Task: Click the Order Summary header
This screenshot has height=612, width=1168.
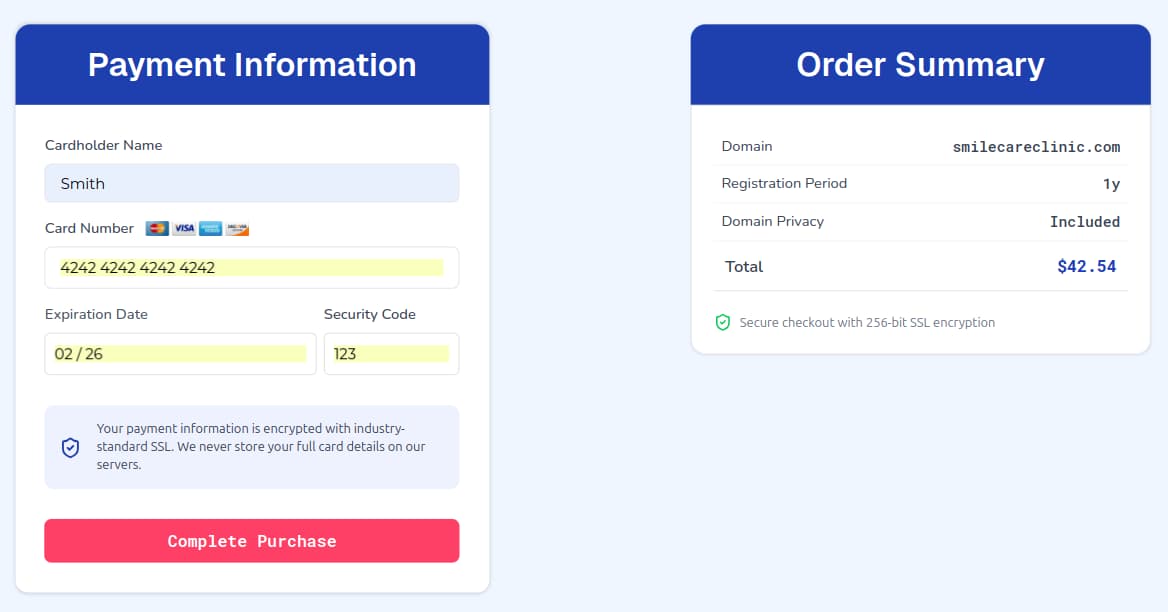Action: point(920,64)
